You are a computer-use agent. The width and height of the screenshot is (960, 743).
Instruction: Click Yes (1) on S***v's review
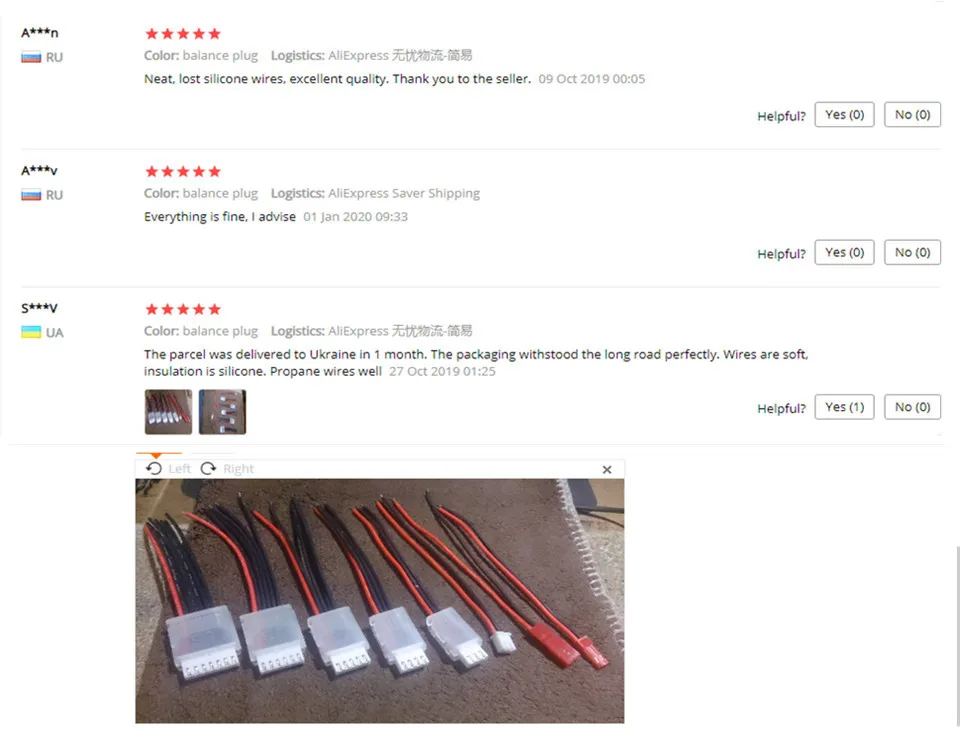point(844,407)
